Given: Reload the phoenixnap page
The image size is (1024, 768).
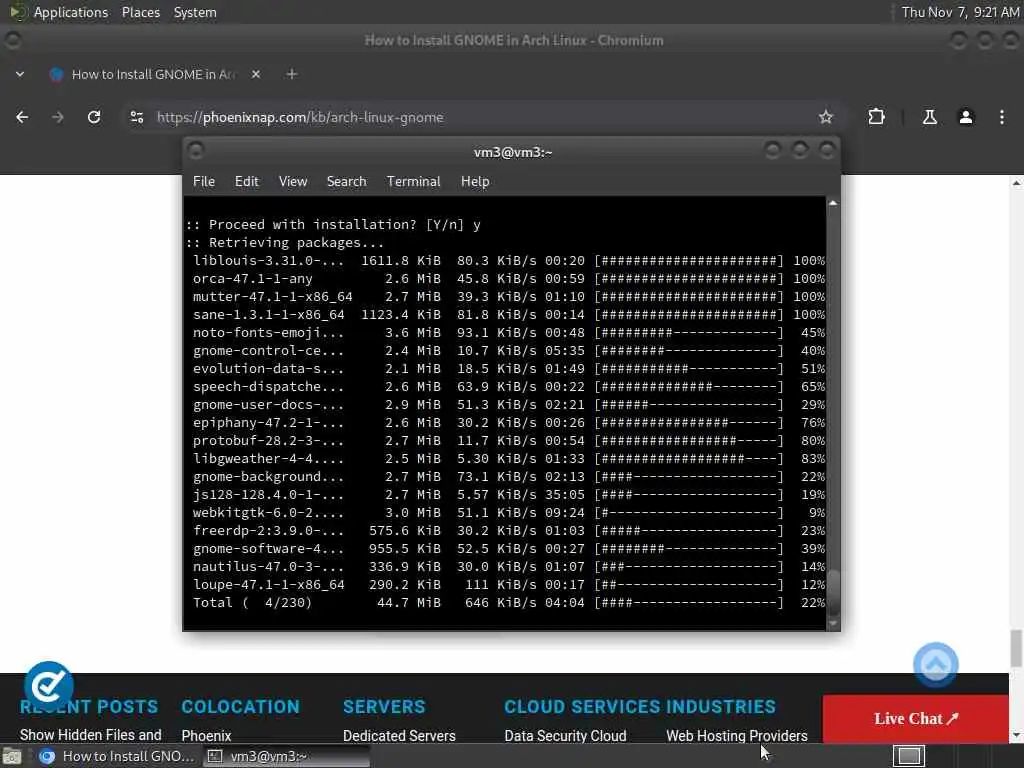Looking at the screenshot, I should tap(94, 117).
